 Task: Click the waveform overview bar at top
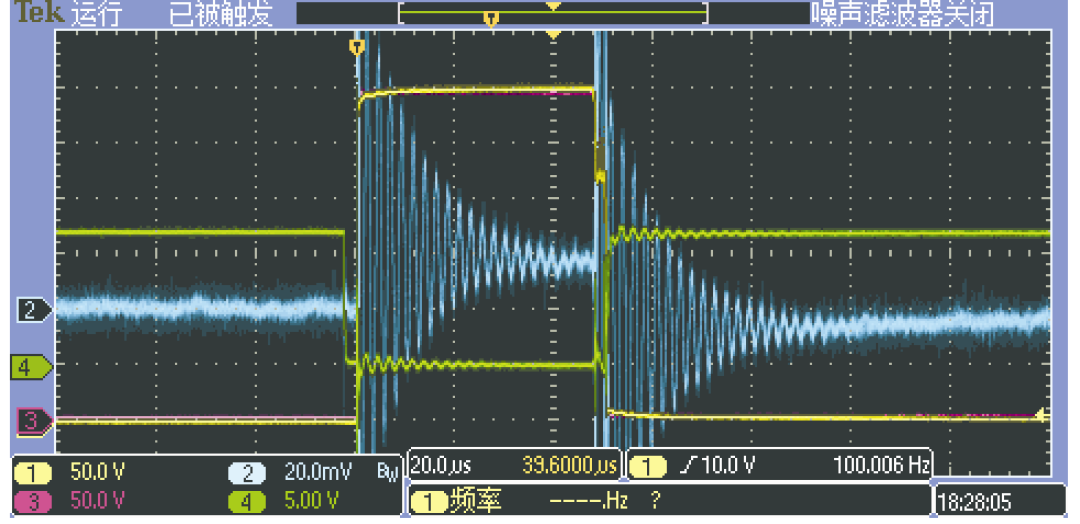(552, 13)
